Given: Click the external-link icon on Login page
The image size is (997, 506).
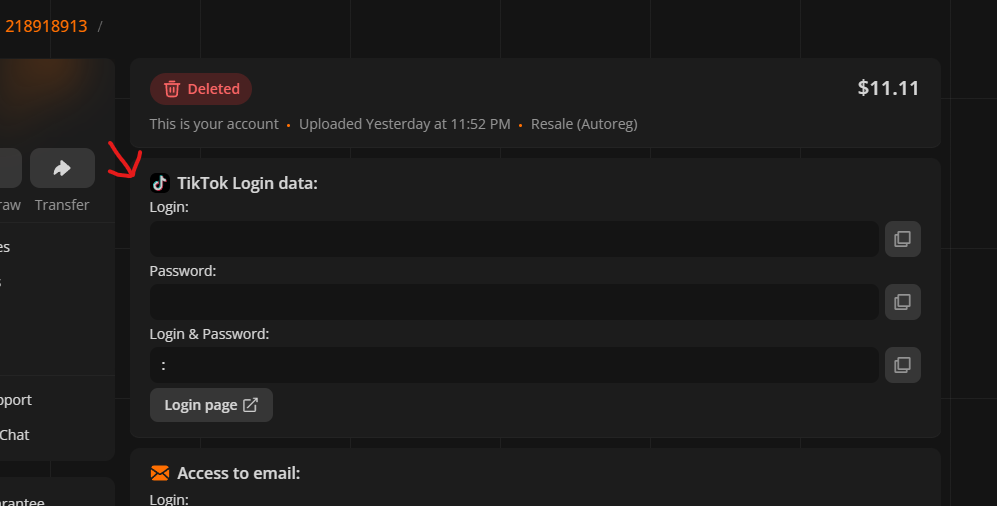Looking at the screenshot, I should tap(251, 405).
